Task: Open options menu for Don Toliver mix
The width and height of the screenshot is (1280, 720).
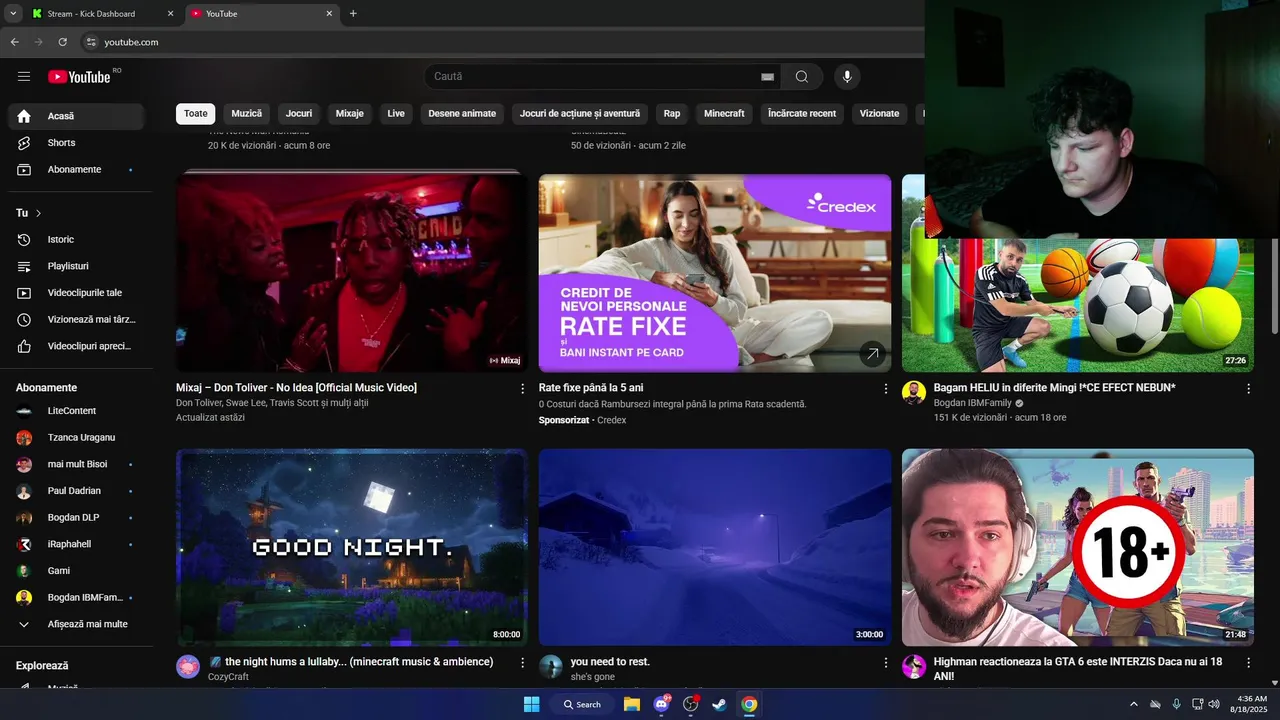Action: [x=522, y=388]
